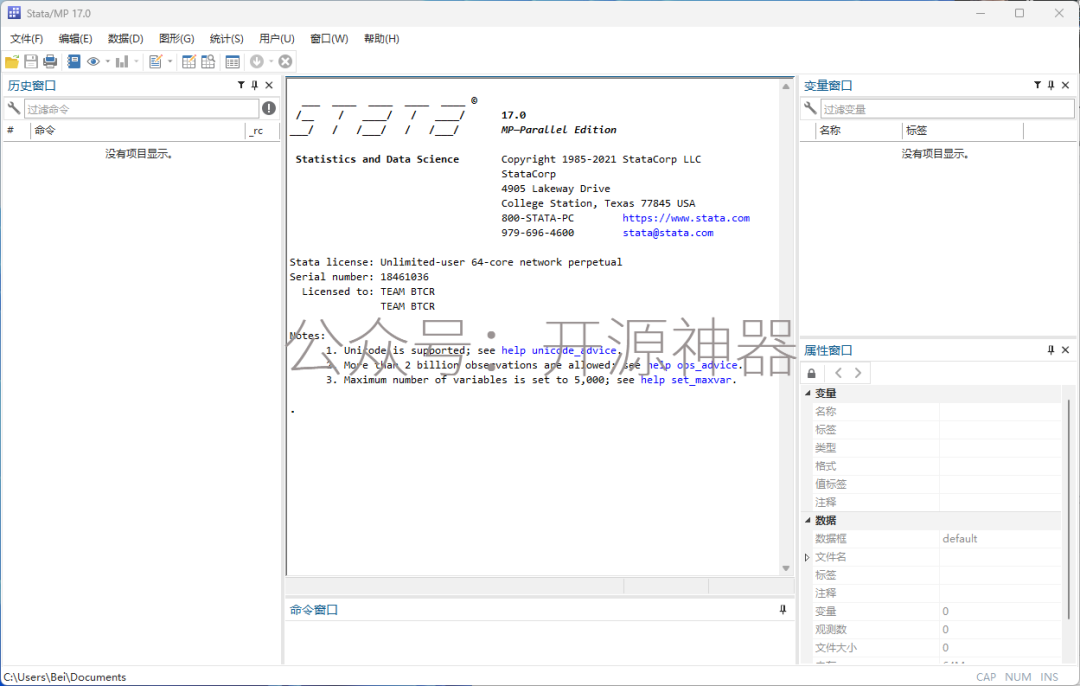Click the 名称 column header in Variables window
This screenshot has width=1080, height=686.
[858, 130]
